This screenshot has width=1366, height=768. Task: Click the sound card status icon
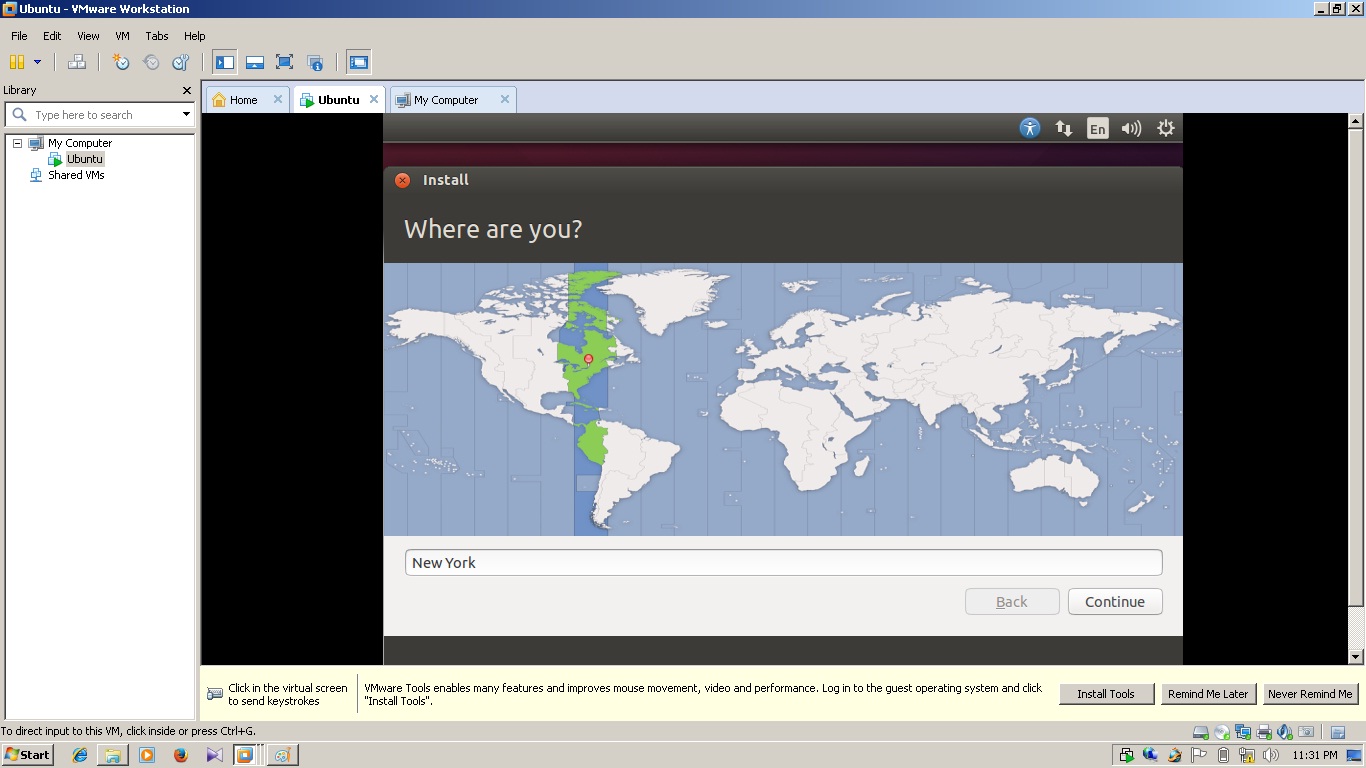1284,732
